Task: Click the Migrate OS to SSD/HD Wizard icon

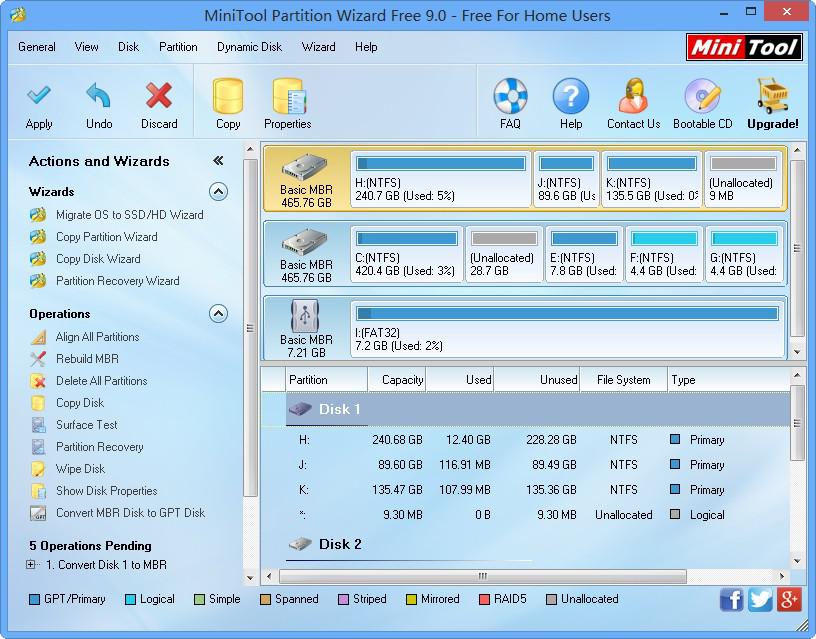Action: click(37, 215)
